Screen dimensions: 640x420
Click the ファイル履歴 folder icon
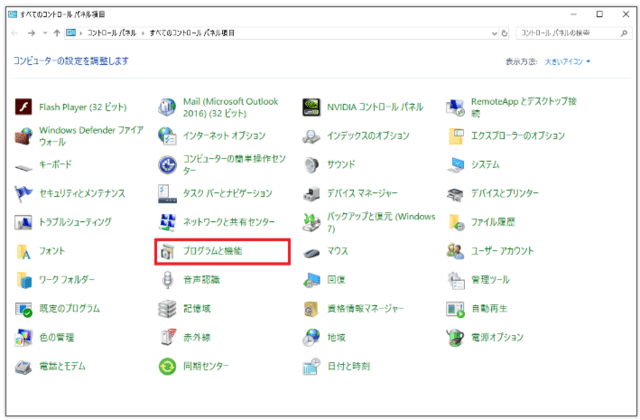[456, 222]
